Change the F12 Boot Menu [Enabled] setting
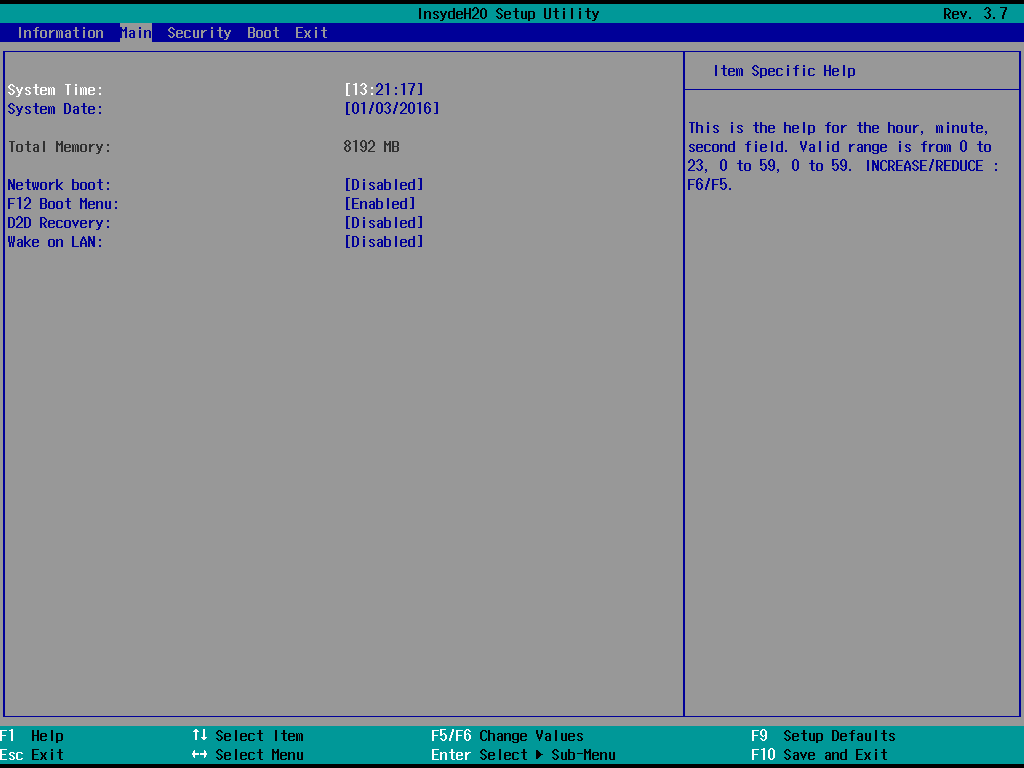The width and height of the screenshot is (1024, 768). pyautogui.click(x=380, y=204)
